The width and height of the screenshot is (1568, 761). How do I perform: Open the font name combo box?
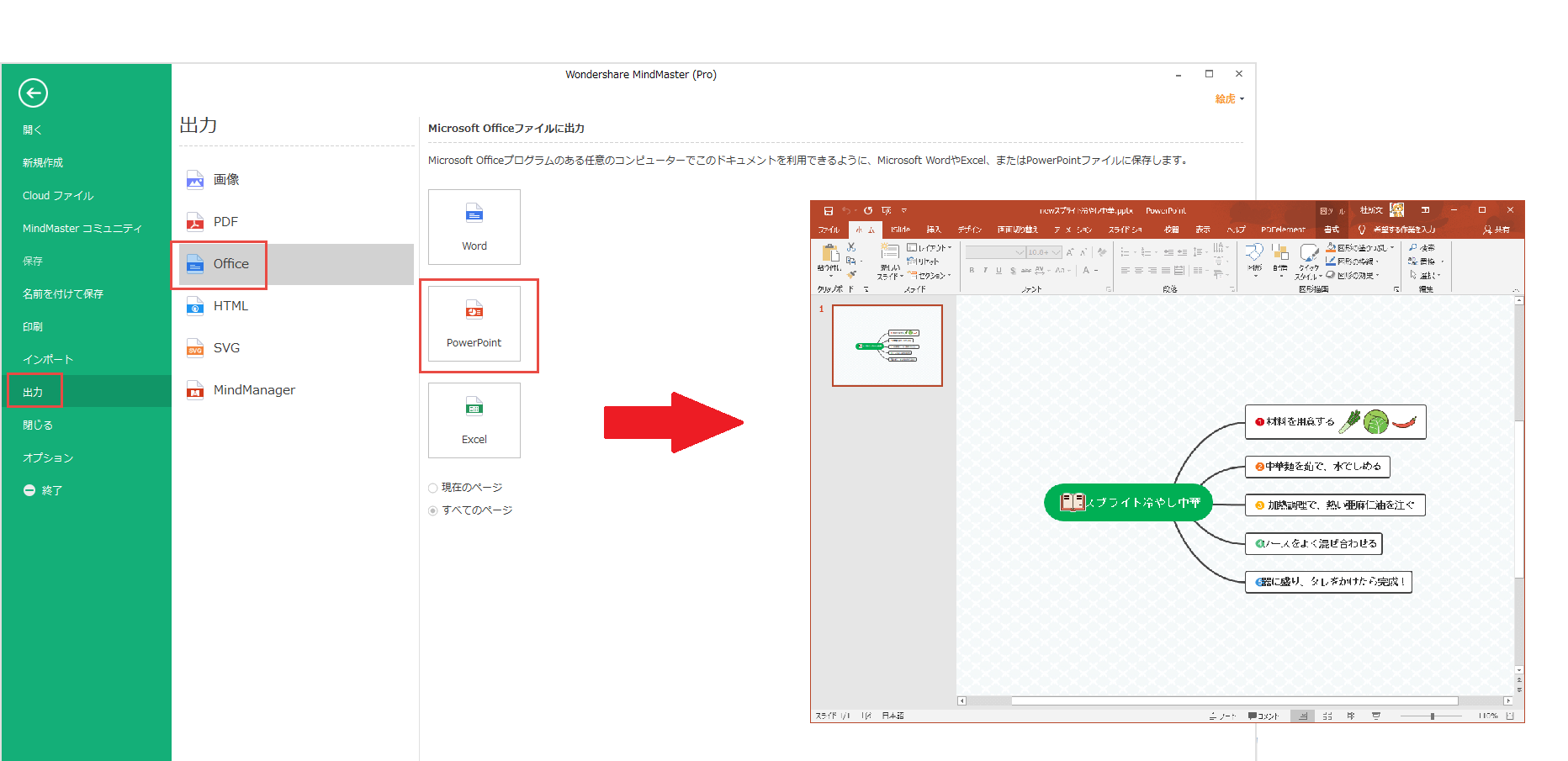pyautogui.click(x=996, y=252)
